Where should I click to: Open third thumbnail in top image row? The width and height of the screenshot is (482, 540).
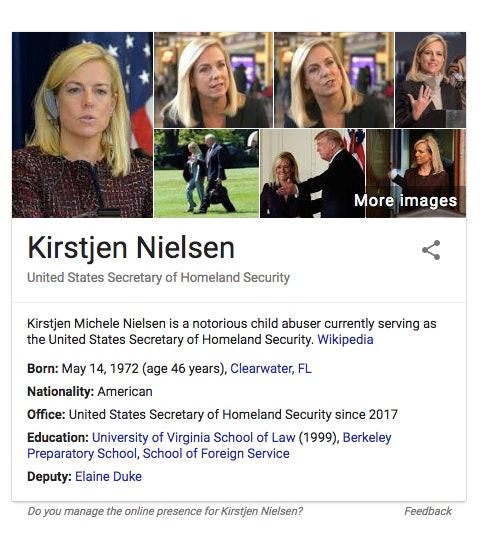(334, 80)
